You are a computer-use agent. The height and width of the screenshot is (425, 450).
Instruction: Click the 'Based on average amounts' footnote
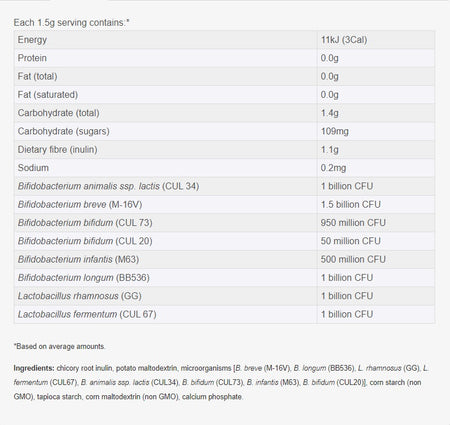pyautogui.click(x=60, y=346)
